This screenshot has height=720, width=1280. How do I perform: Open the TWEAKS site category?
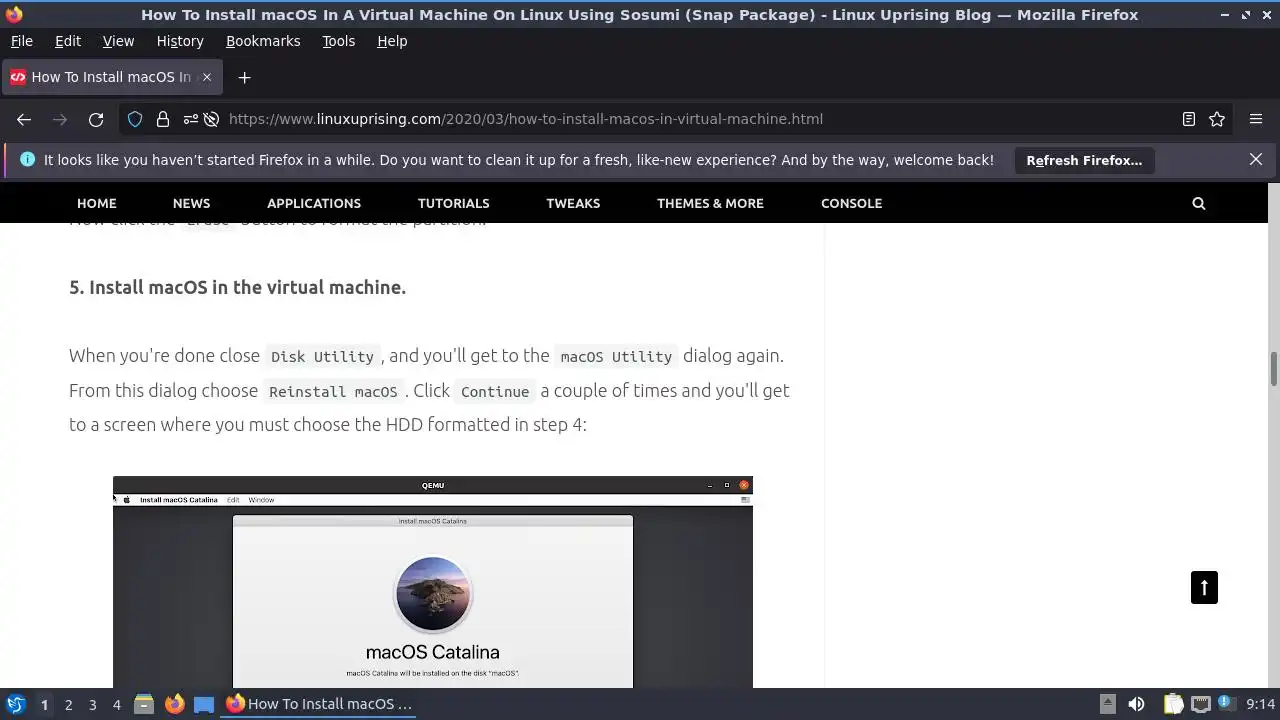click(573, 203)
